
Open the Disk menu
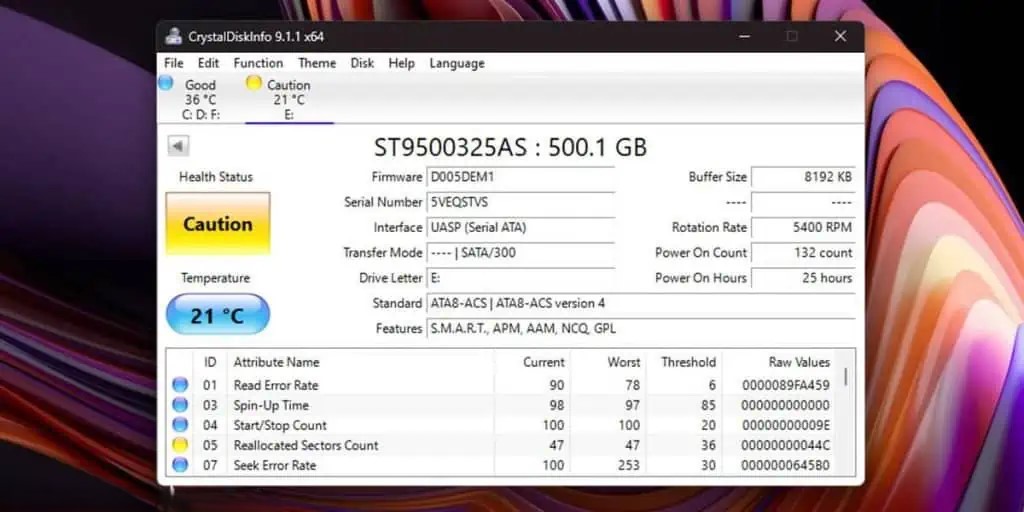tap(362, 63)
